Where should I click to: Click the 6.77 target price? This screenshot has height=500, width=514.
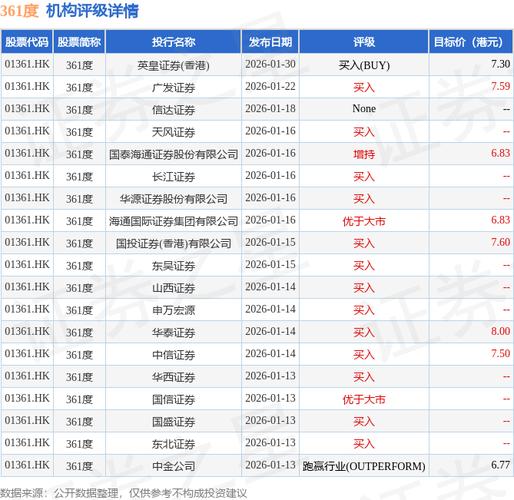(500, 465)
